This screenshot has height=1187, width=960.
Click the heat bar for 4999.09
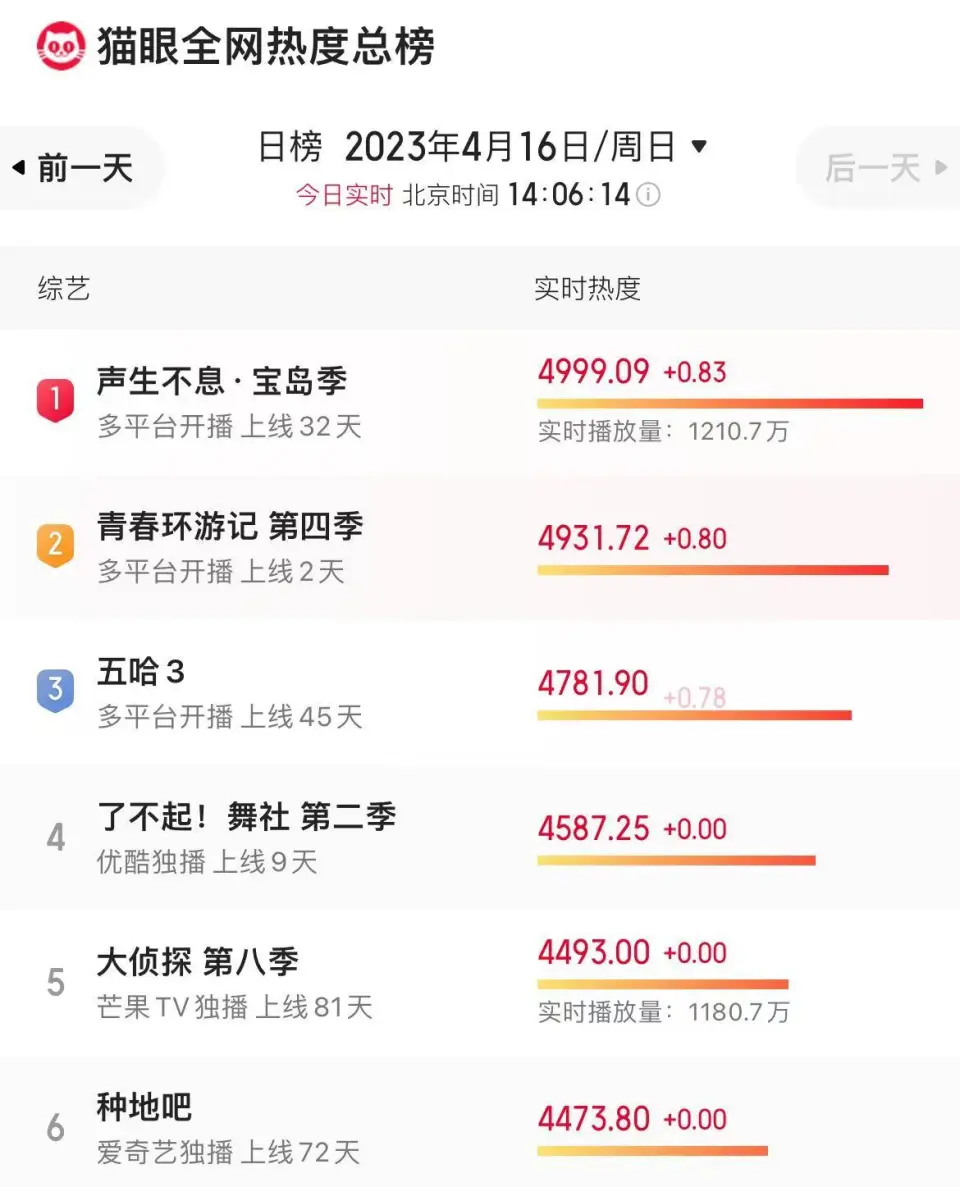click(x=729, y=404)
